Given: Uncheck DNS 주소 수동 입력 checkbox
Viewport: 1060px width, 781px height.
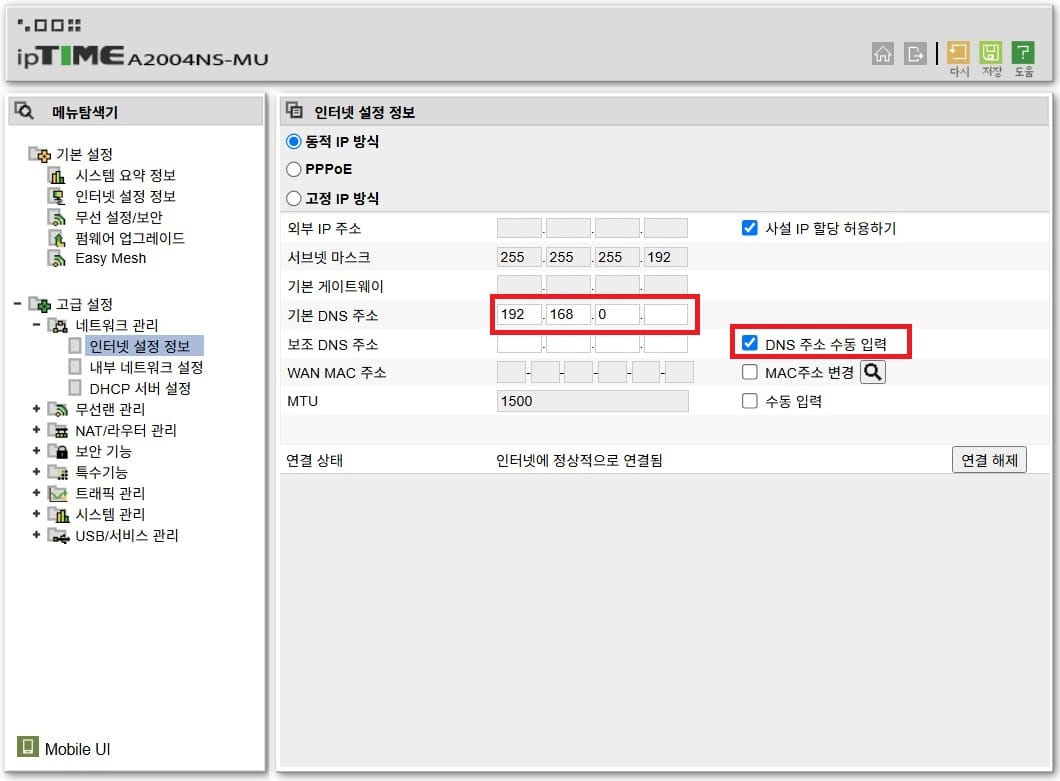Looking at the screenshot, I should pyautogui.click(x=750, y=344).
